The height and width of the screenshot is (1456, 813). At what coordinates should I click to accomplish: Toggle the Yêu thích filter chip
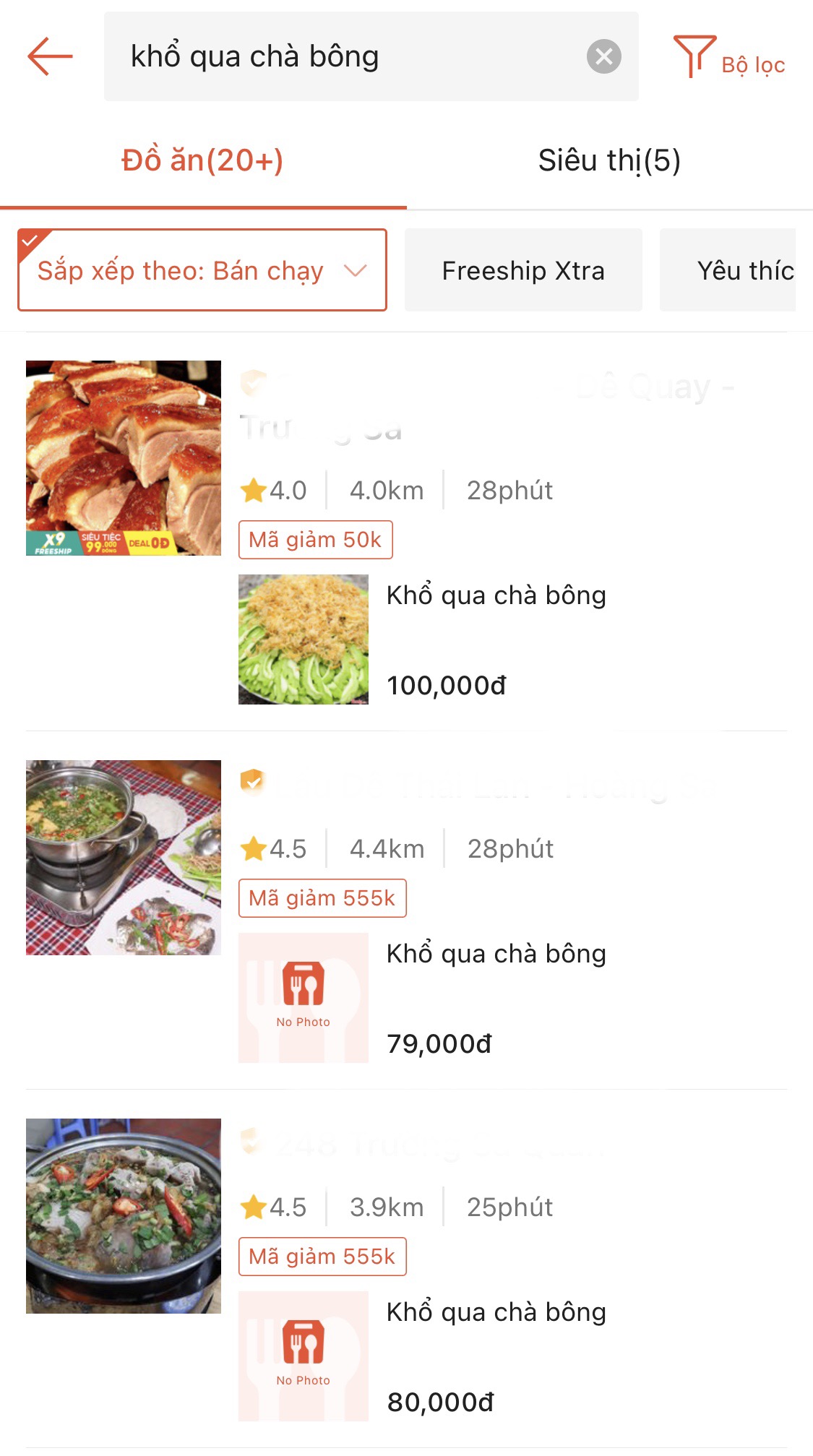(x=730, y=270)
